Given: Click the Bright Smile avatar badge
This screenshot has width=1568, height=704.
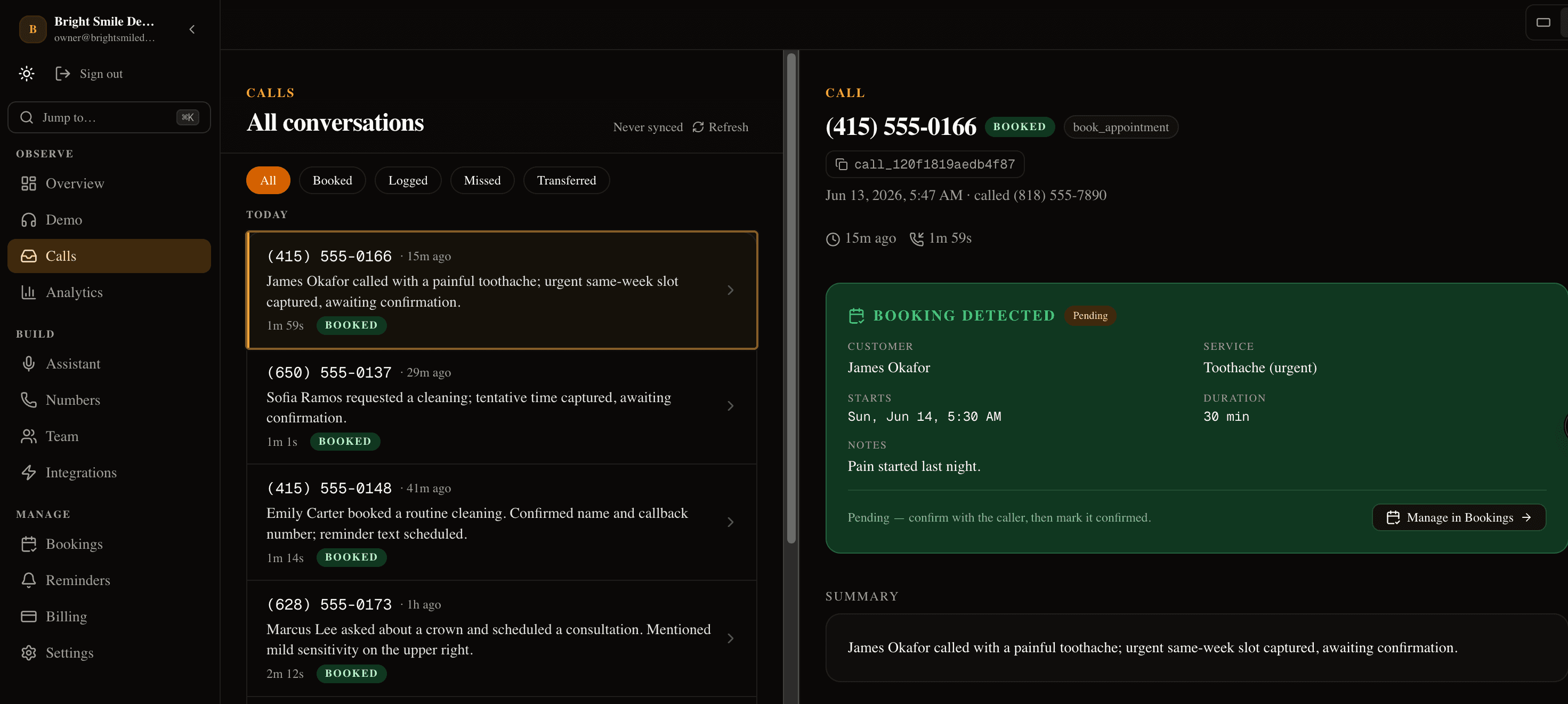Looking at the screenshot, I should (x=33, y=29).
